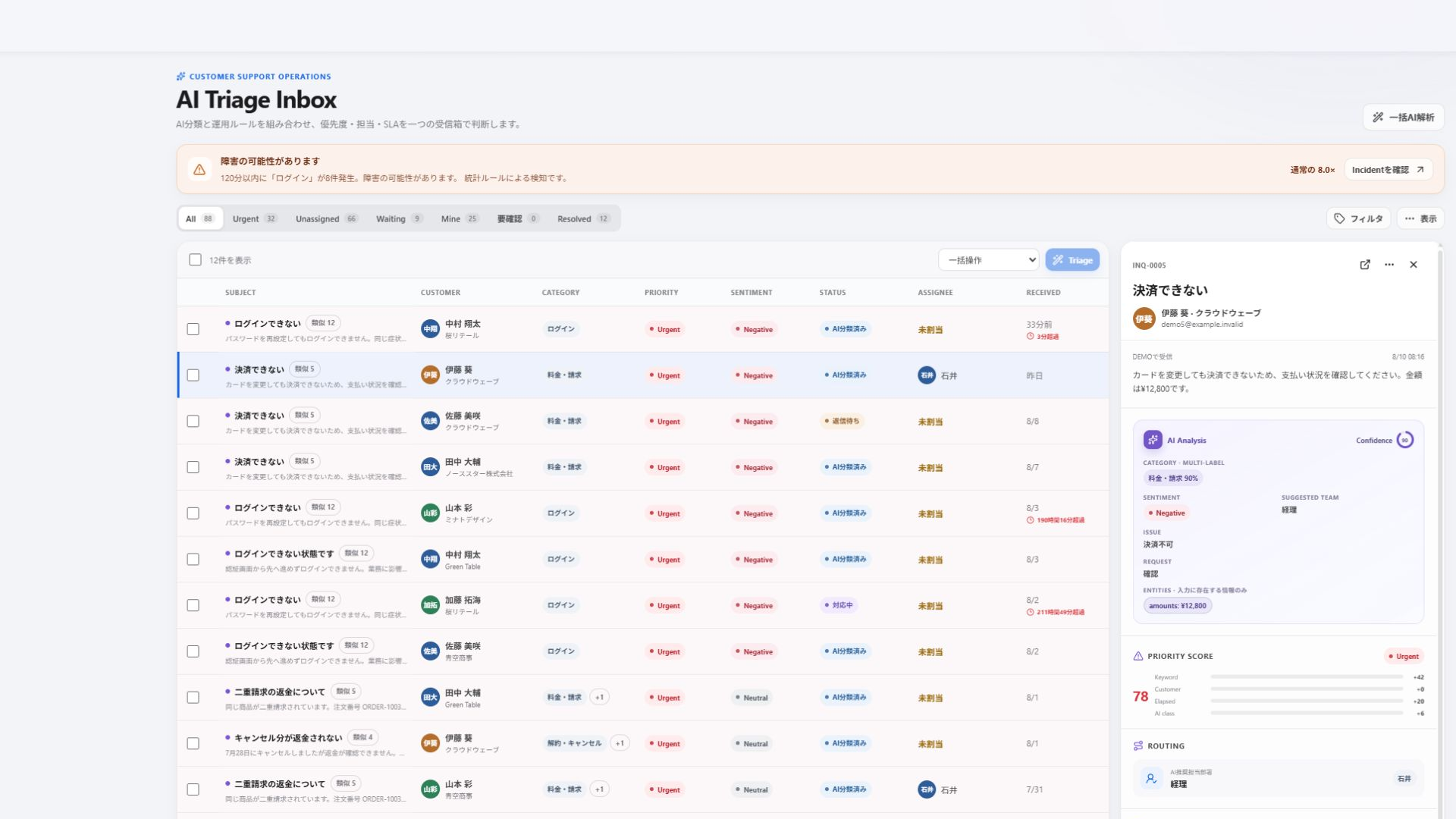Check the first ログインできない row checkbox
1456x819 pixels.
(x=193, y=329)
